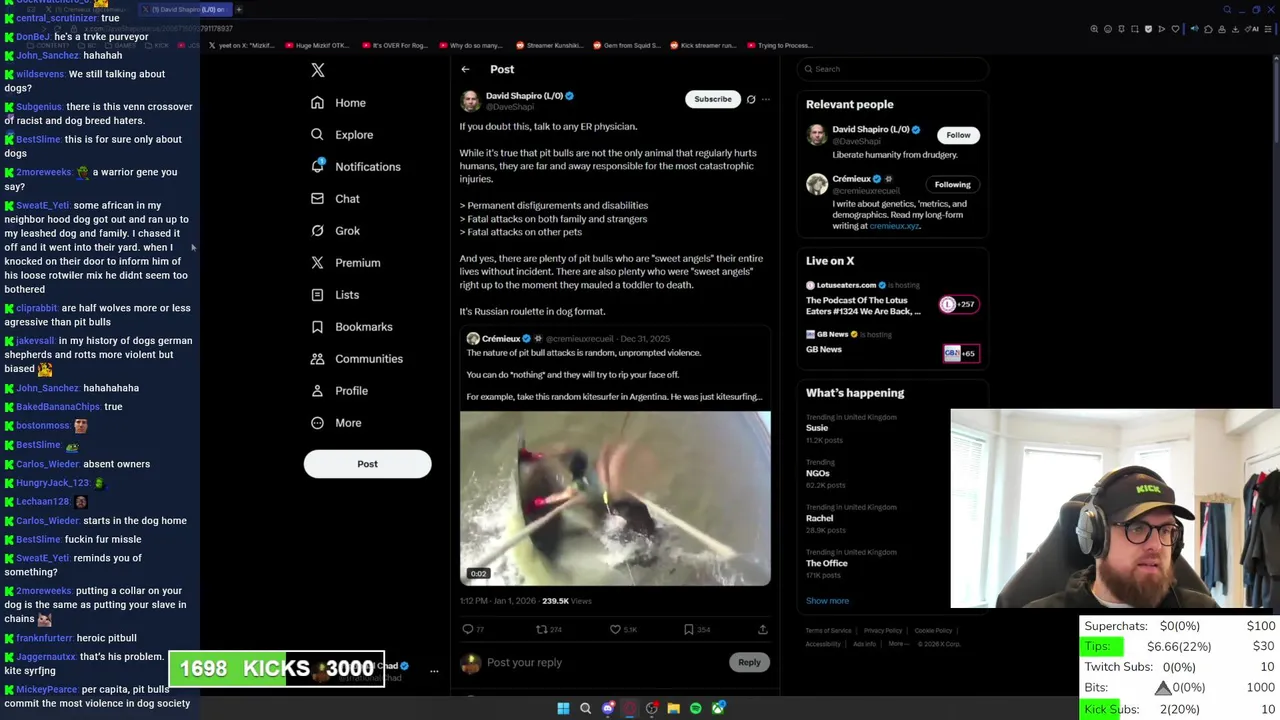Open Discord from the taskbar
1280x720 pixels.
607,709
